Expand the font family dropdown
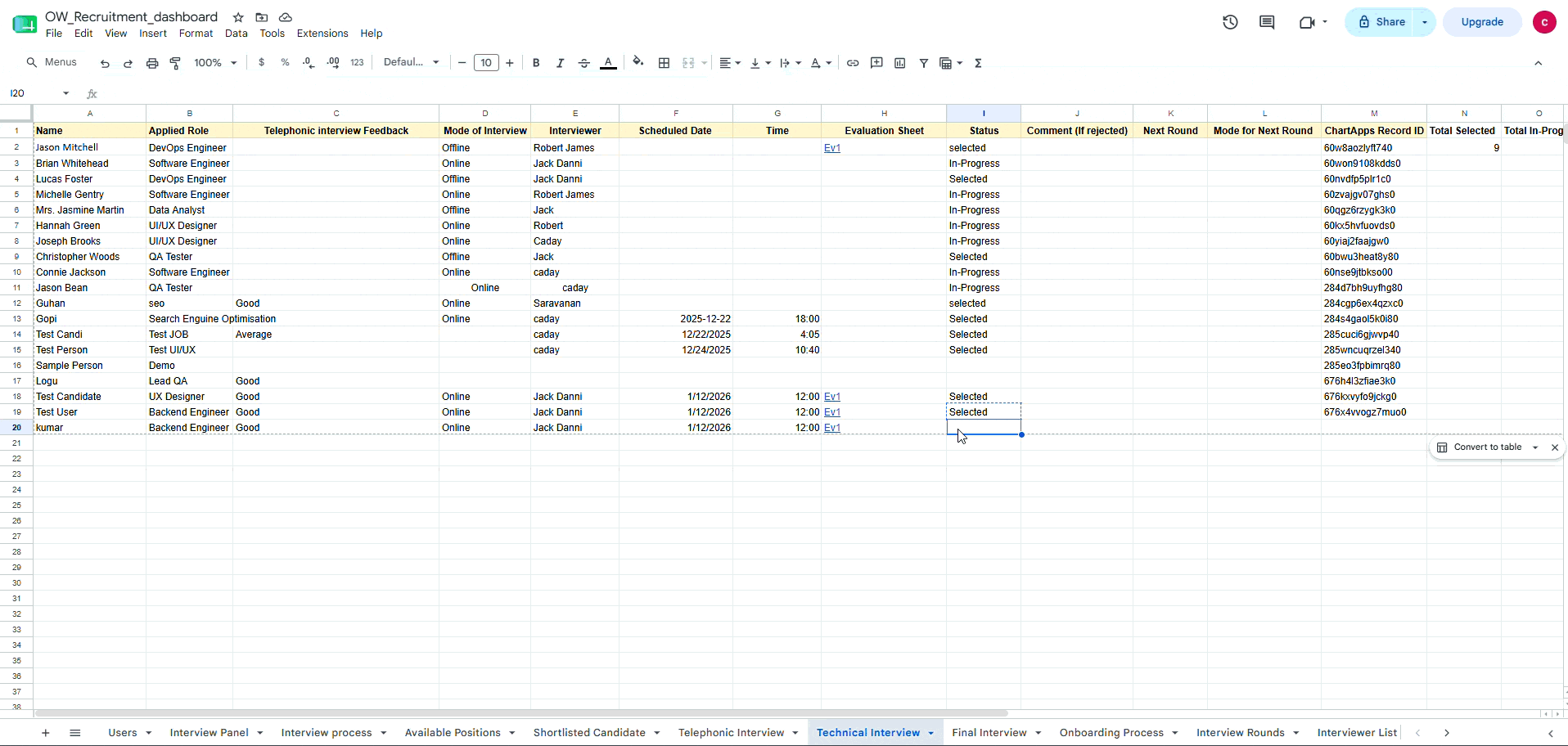Viewport: 1568px width, 746px height. pos(412,62)
